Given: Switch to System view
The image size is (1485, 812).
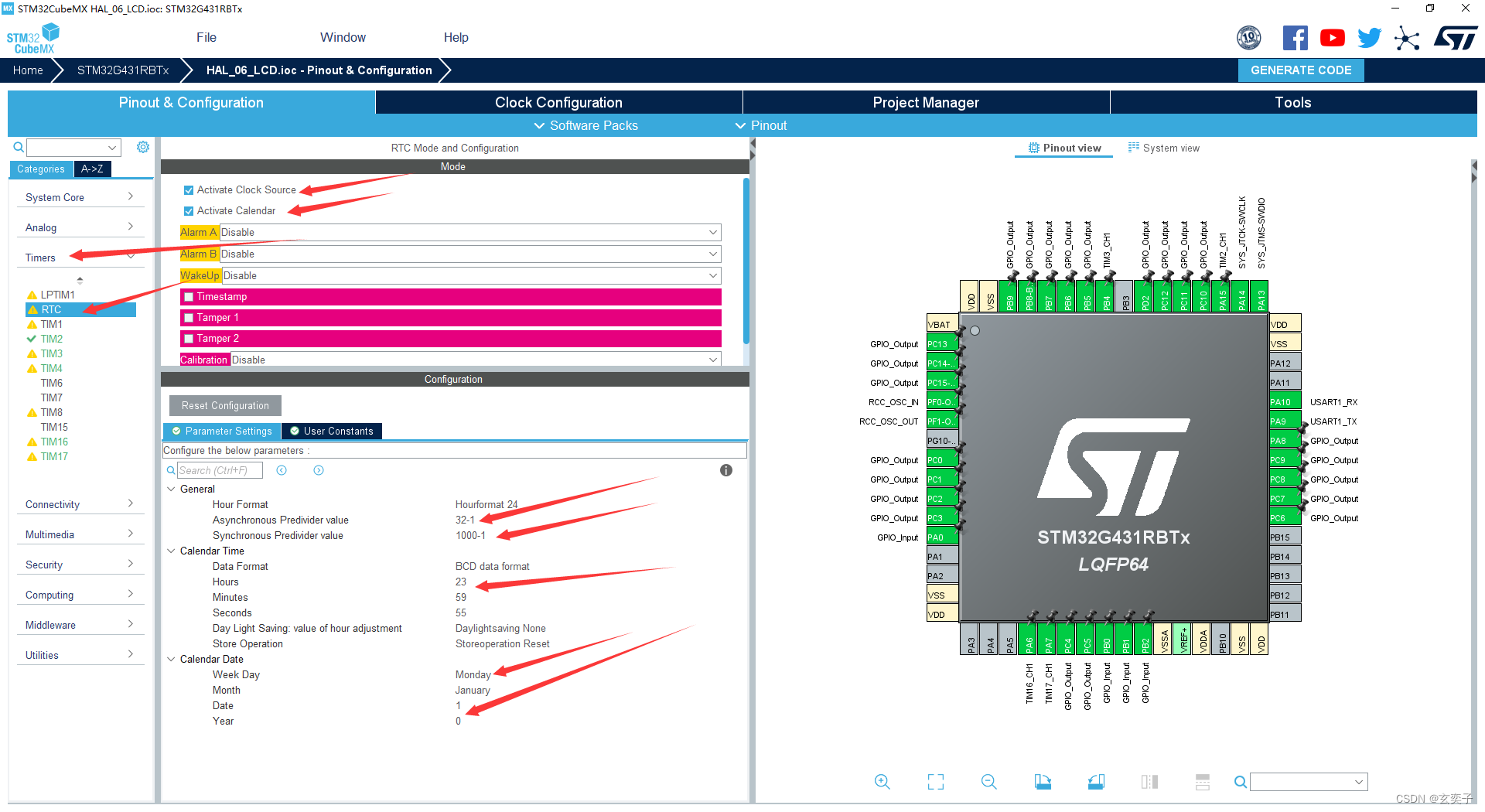Looking at the screenshot, I should coord(1164,148).
